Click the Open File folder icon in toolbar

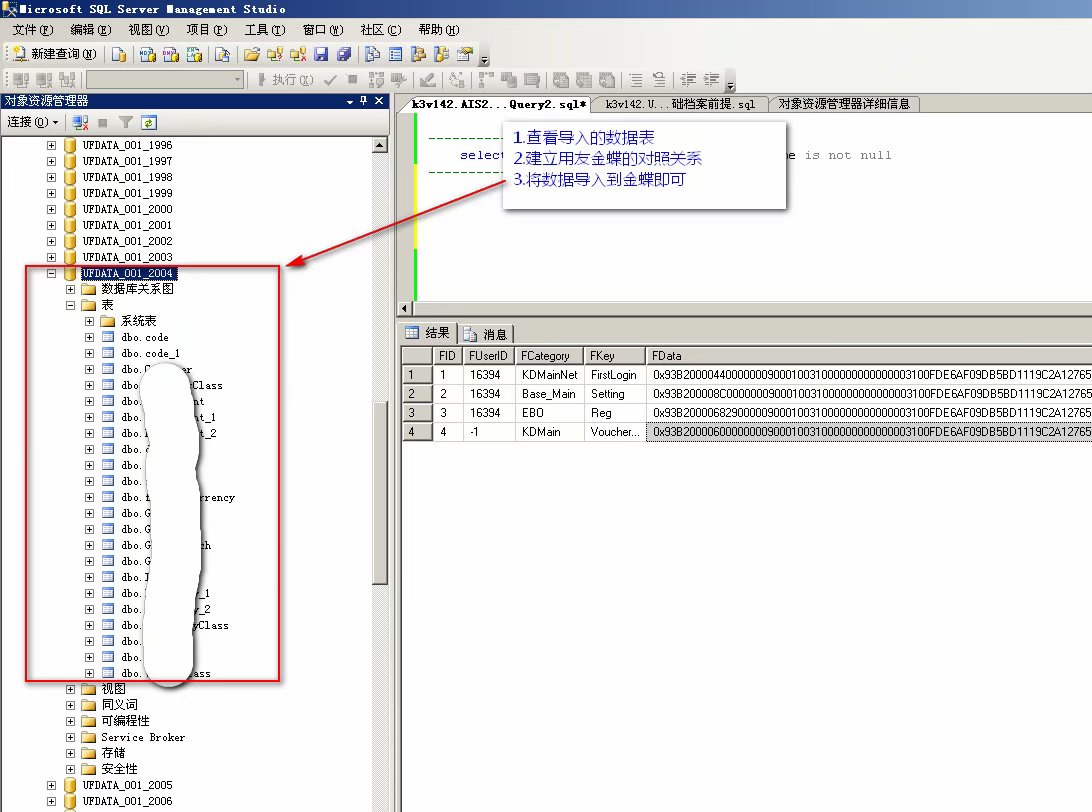point(251,54)
